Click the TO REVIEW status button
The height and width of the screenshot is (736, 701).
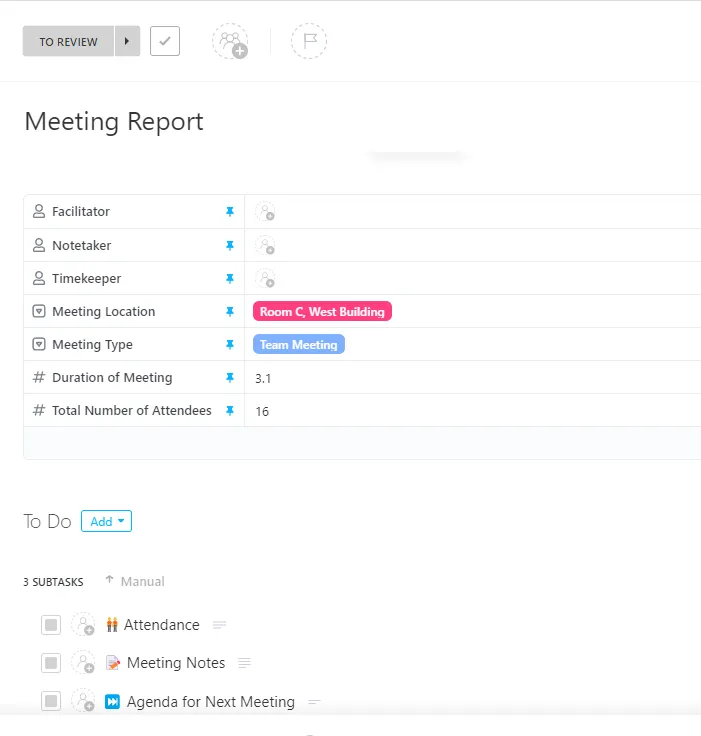point(68,41)
